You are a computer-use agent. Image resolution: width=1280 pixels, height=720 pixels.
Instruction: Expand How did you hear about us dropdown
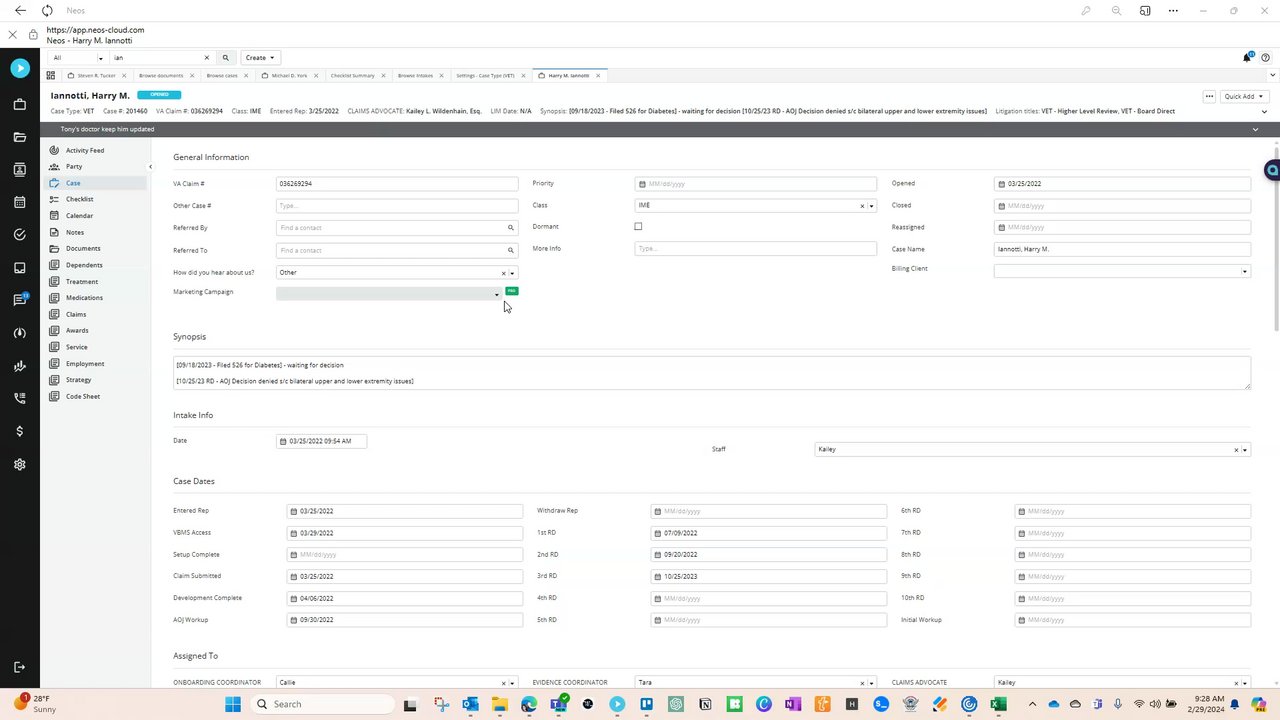point(512,273)
